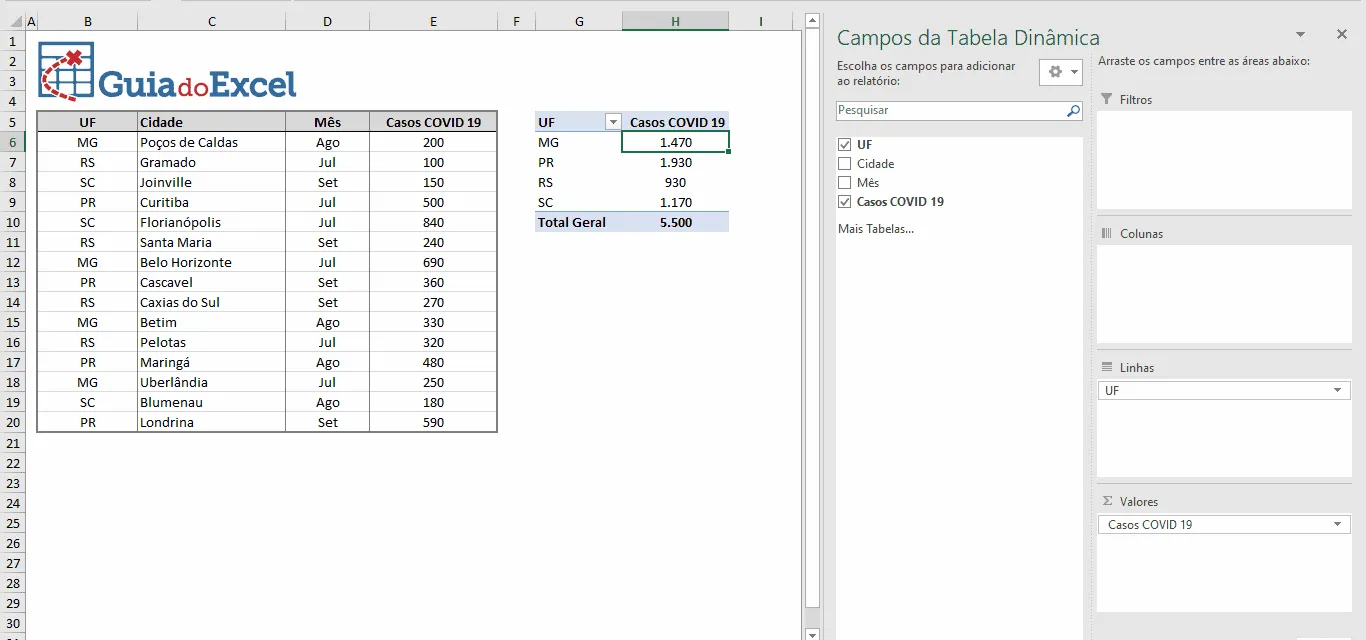Select cell containing Cascavel
Image resolution: width=1366 pixels, height=640 pixels.
coord(212,282)
